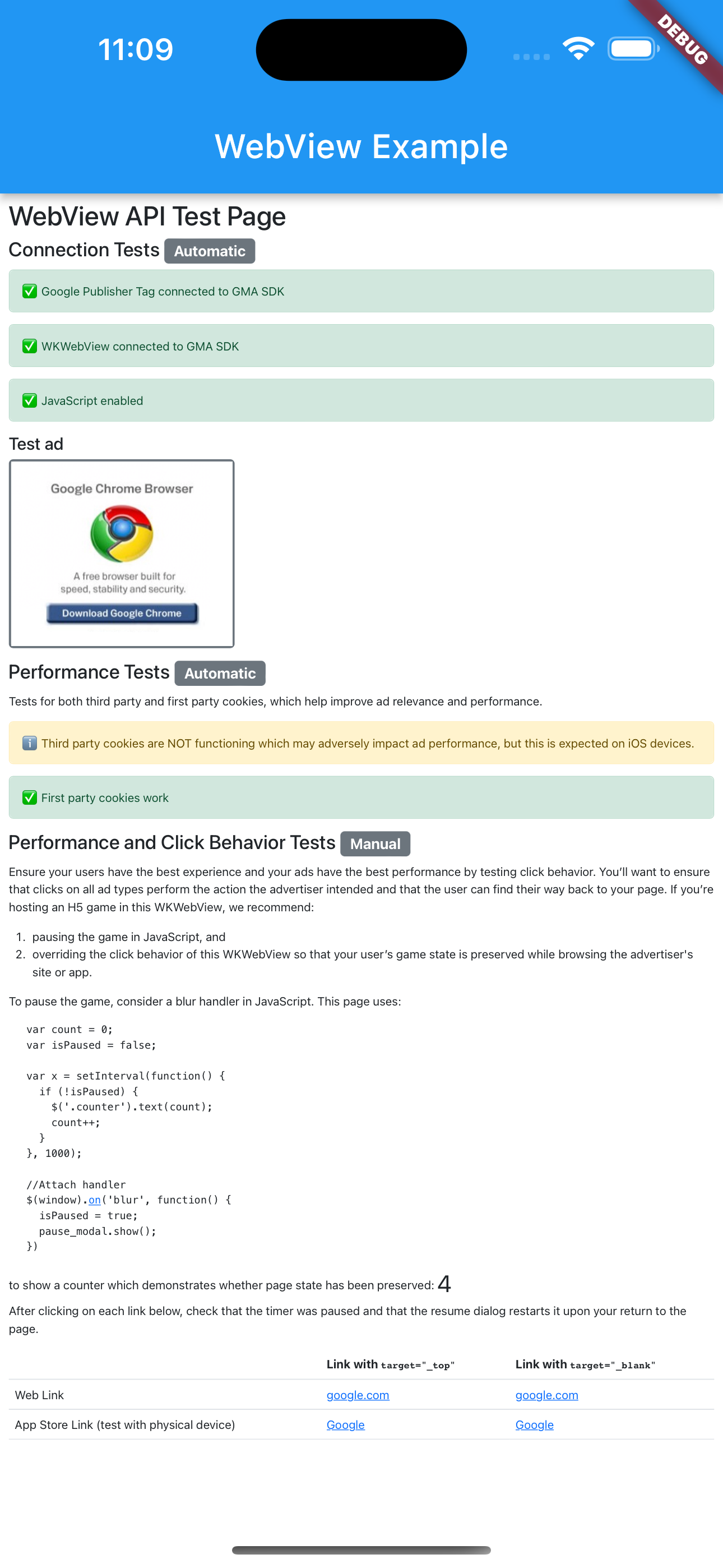723x1568 pixels.
Task: Click checkmark beside JavaScript enabled
Action: pyautogui.click(x=29, y=400)
